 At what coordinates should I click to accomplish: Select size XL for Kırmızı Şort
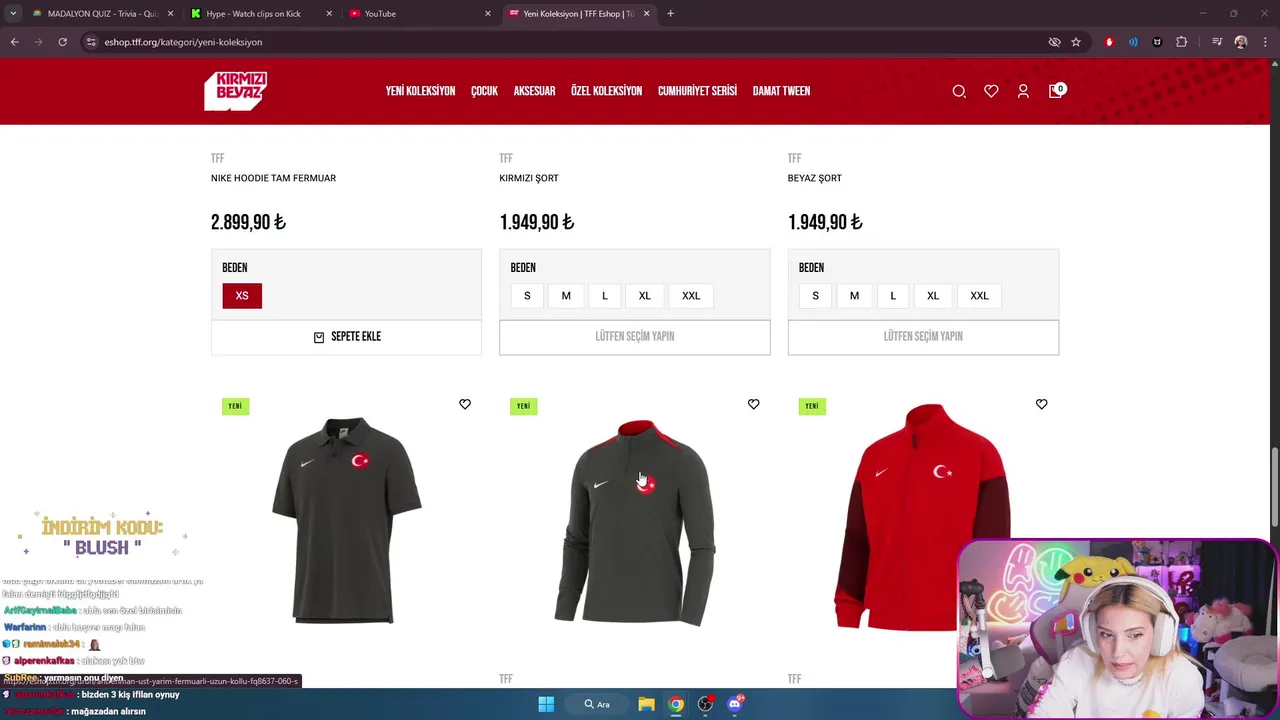coord(644,296)
